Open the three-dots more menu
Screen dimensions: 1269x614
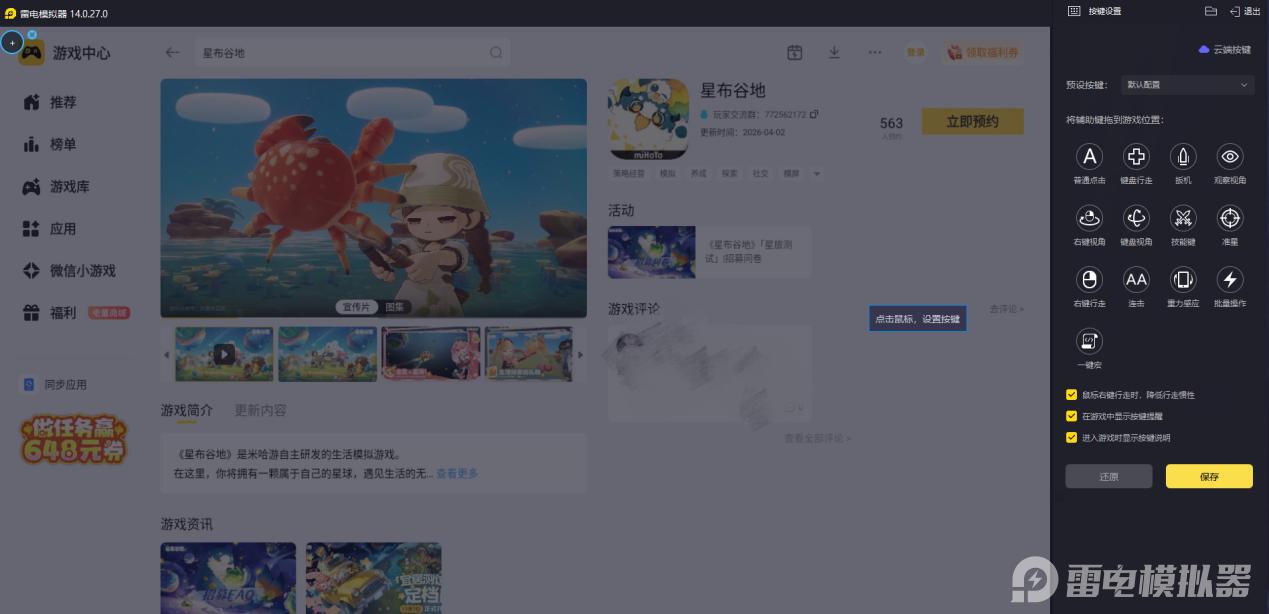[x=875, y=52]
